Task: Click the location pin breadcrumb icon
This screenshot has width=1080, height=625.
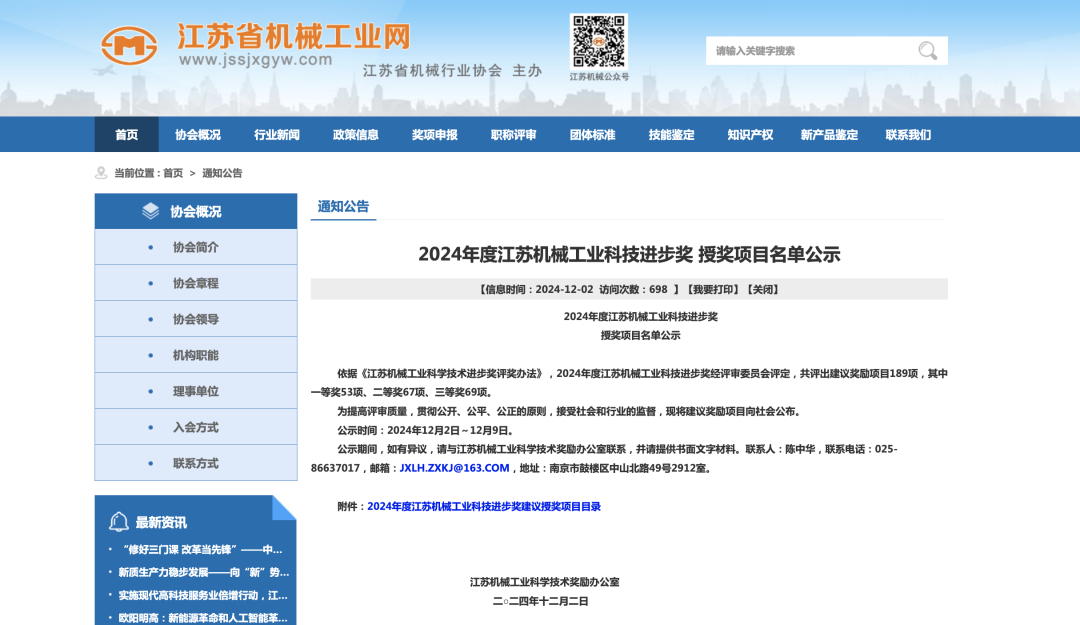Action: pyautogui.click(x=101, y=173)
